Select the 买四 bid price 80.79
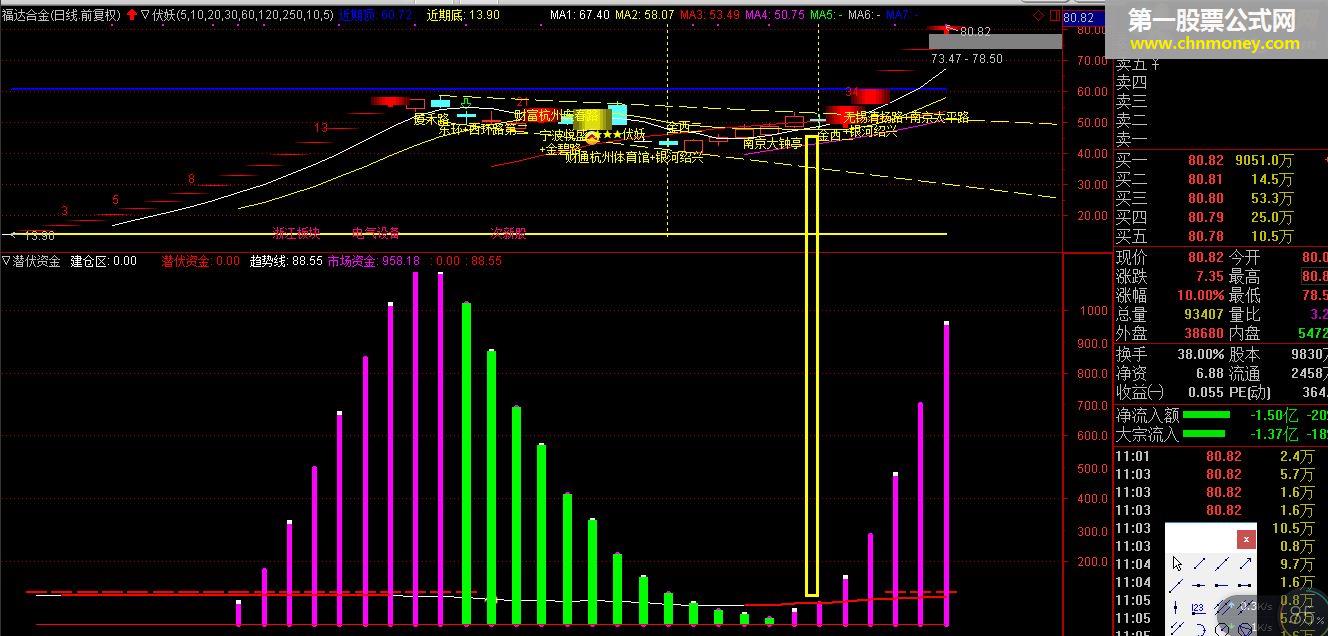This screenshot has width=1328, height=636. point(1205,217)
